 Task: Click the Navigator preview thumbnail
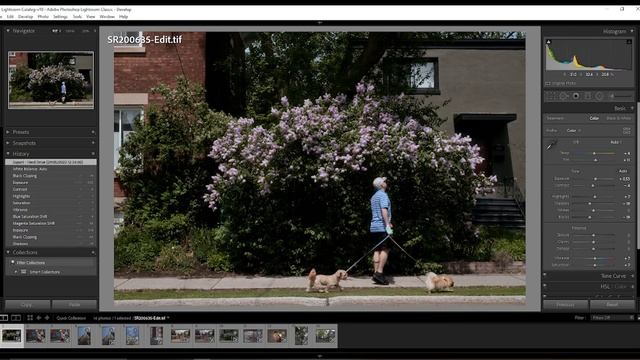click(x=51, y=80)
